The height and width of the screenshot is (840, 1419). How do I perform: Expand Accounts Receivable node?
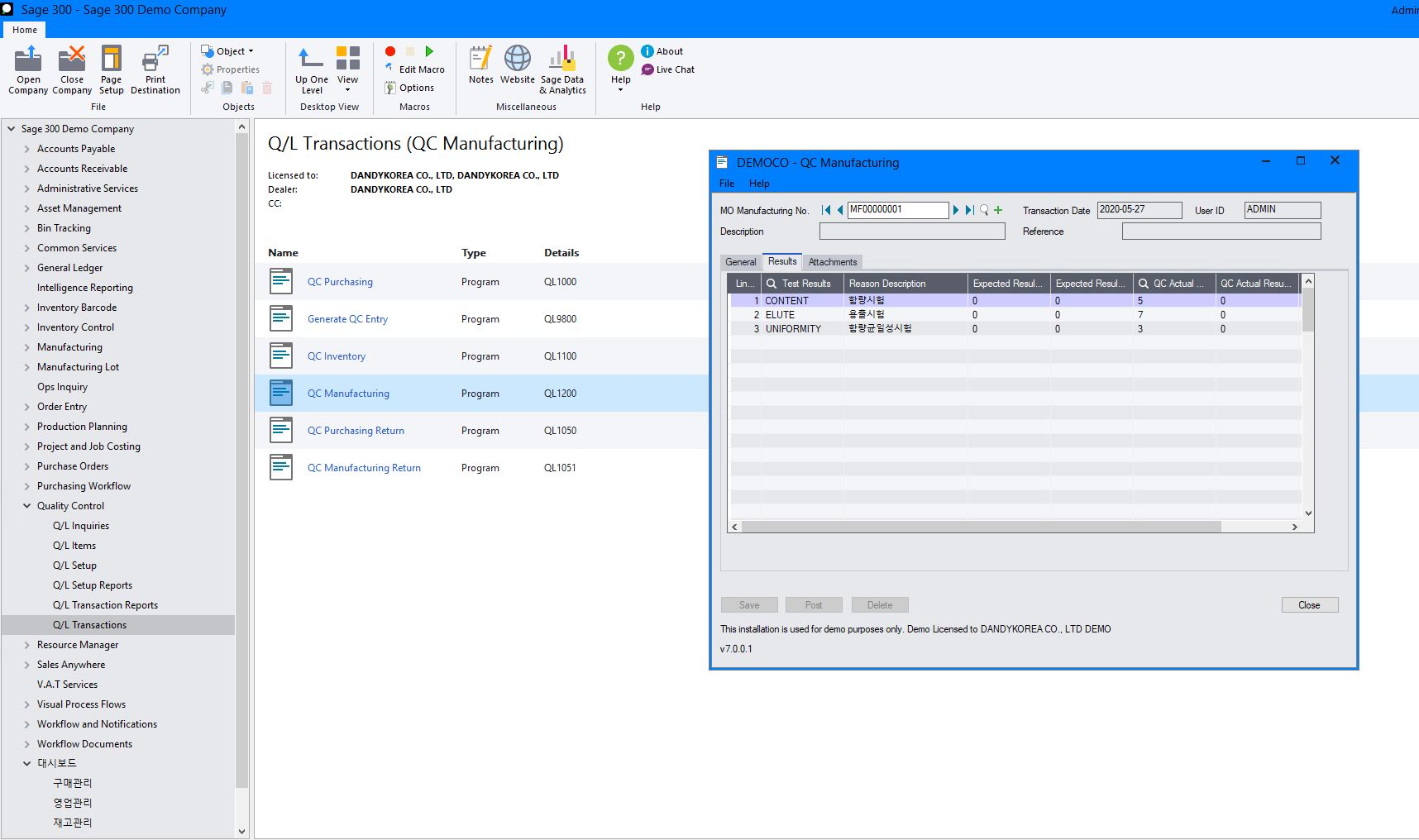click(27, 169)
